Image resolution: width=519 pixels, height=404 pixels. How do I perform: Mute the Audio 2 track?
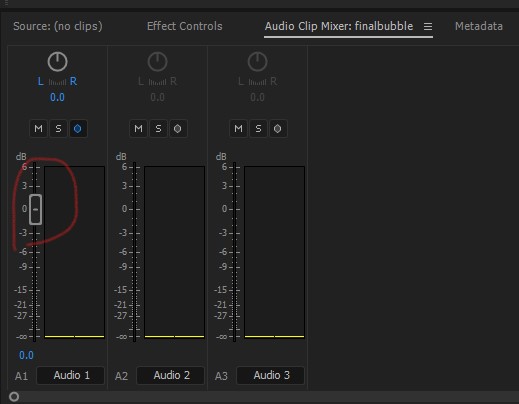pos(138,129)
